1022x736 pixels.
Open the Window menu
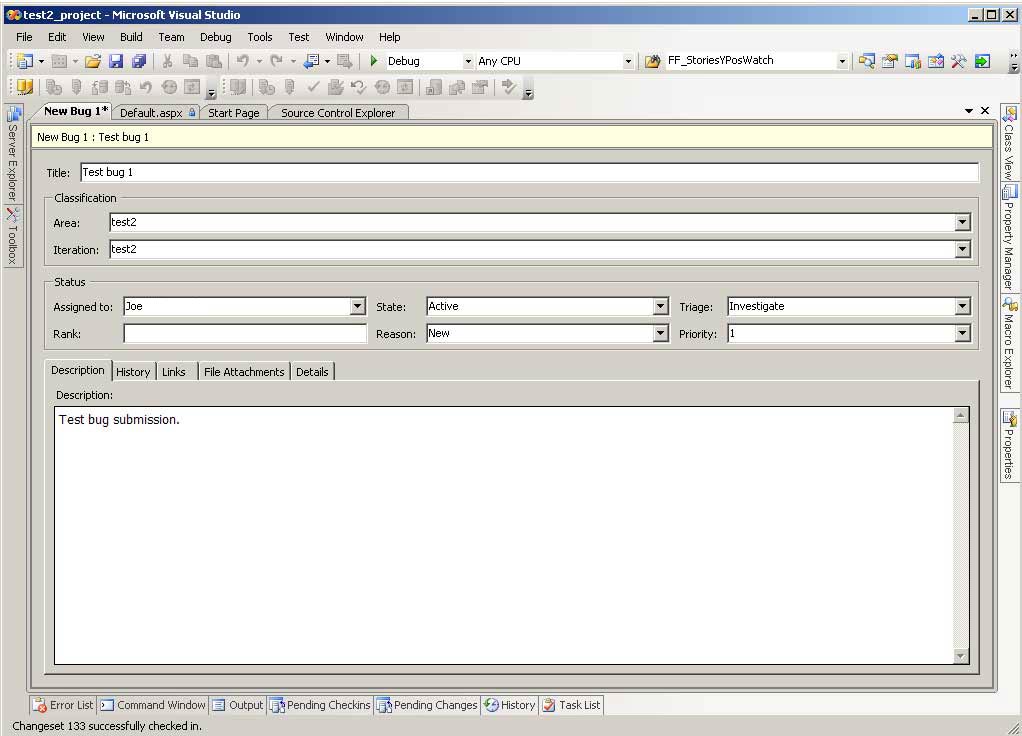click(x=344, y=37)
